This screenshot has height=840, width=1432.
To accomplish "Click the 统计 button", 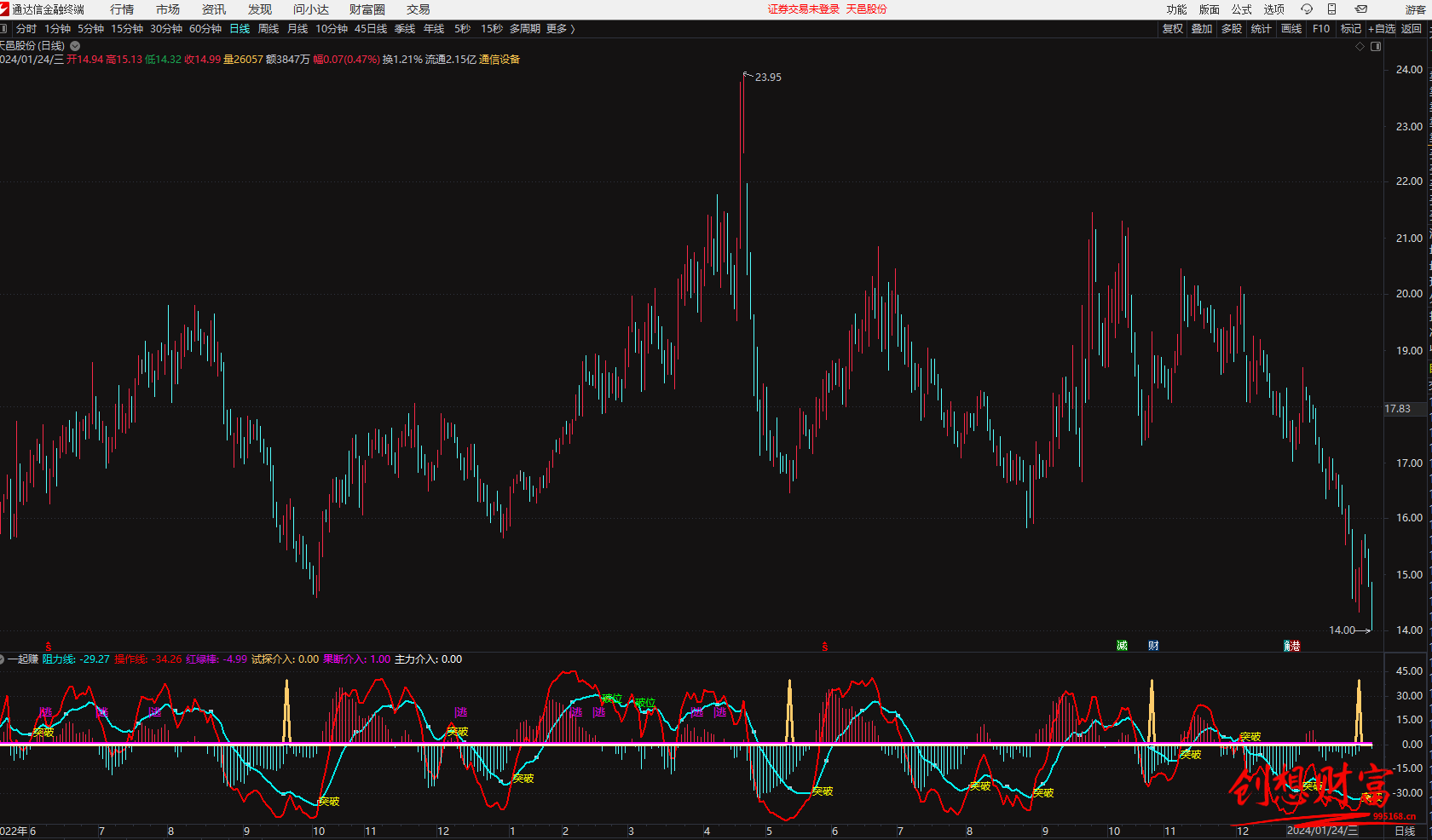I will pyautogui.click(x=1262, y=28).
